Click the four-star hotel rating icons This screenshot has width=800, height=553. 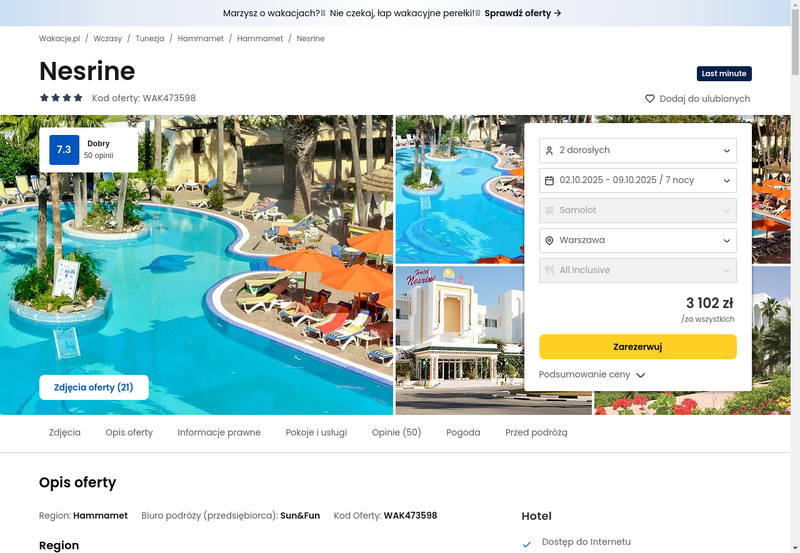point(61,97)
